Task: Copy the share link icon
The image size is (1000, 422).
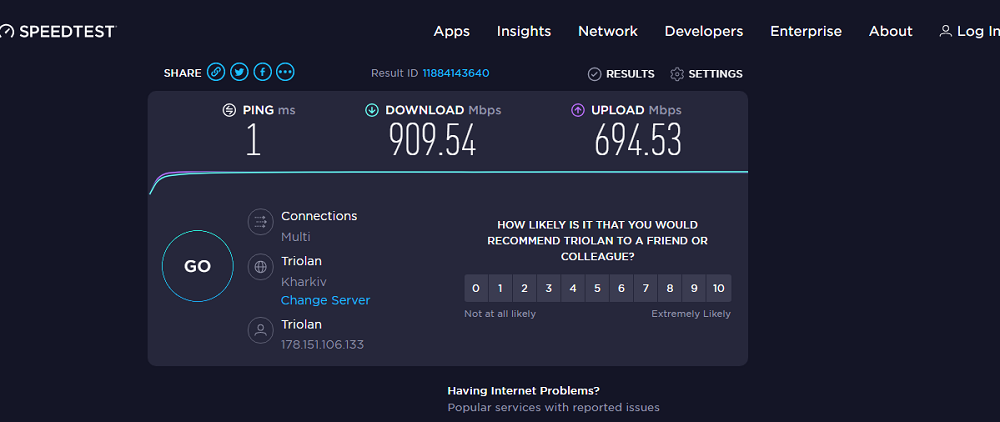Action: (x=216, y=72)
